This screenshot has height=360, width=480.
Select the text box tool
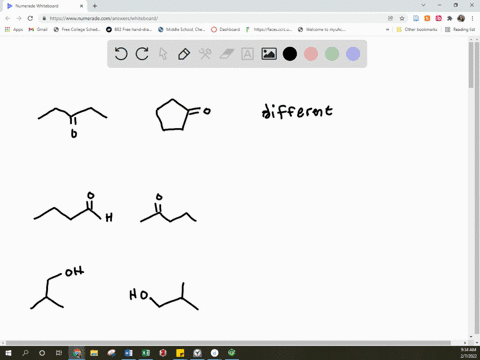[247, 54]
